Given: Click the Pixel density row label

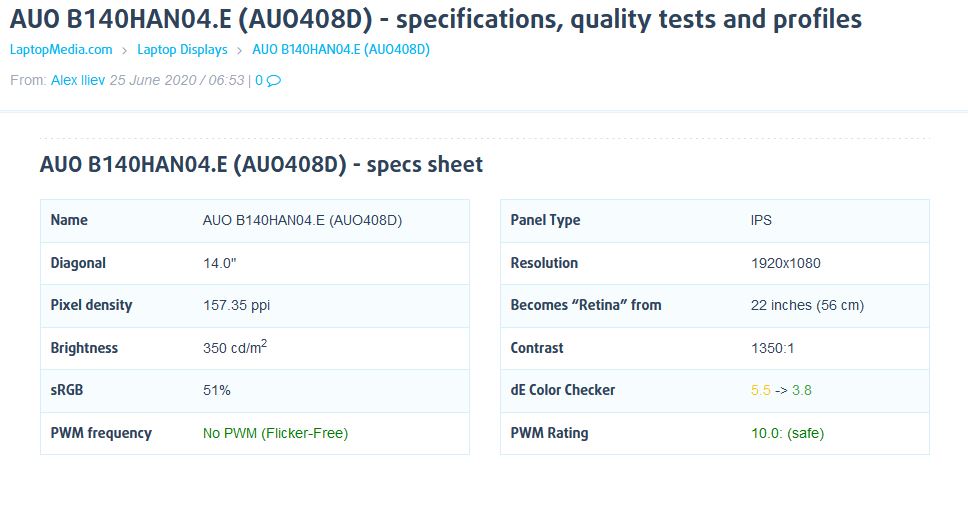Looking at the screenshot, I should [x=91, y=305].
